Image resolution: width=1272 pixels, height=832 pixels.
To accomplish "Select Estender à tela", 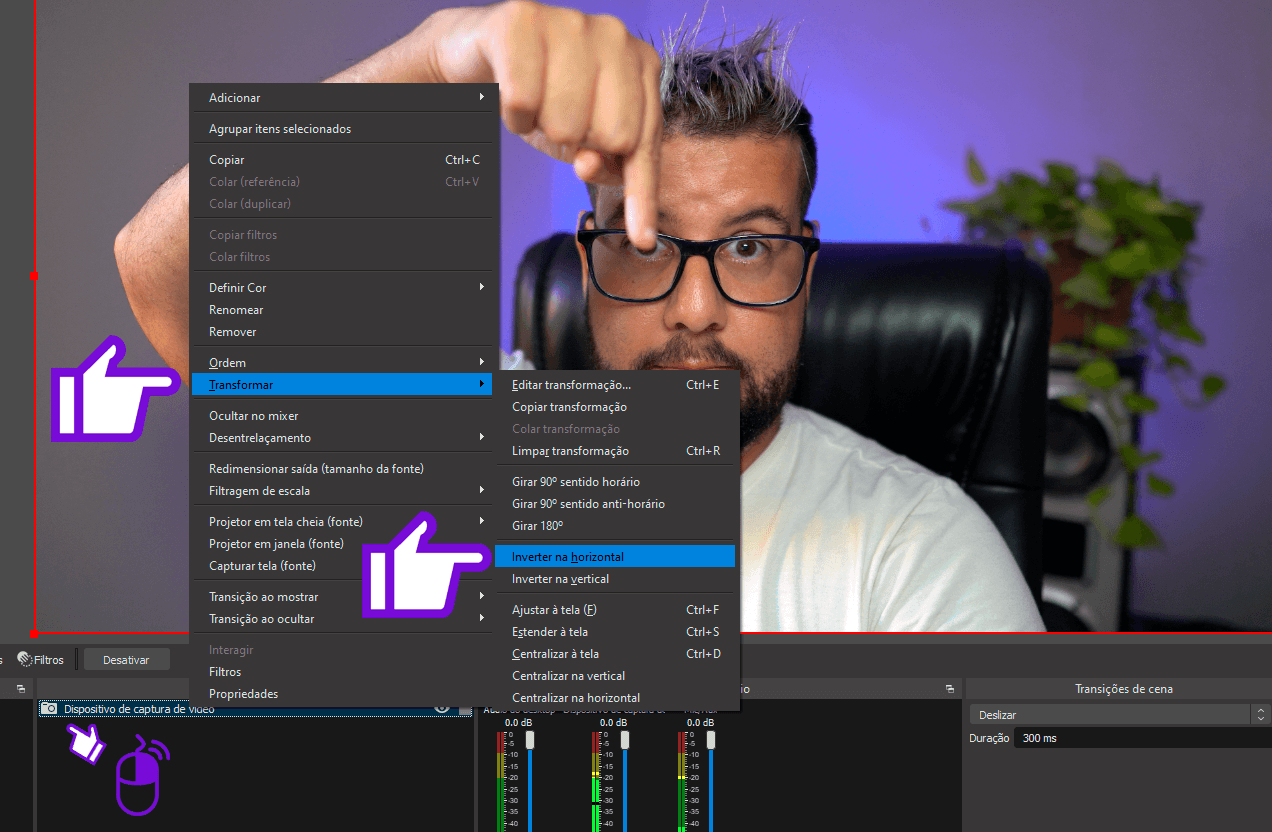I will (x=616, y=632).
